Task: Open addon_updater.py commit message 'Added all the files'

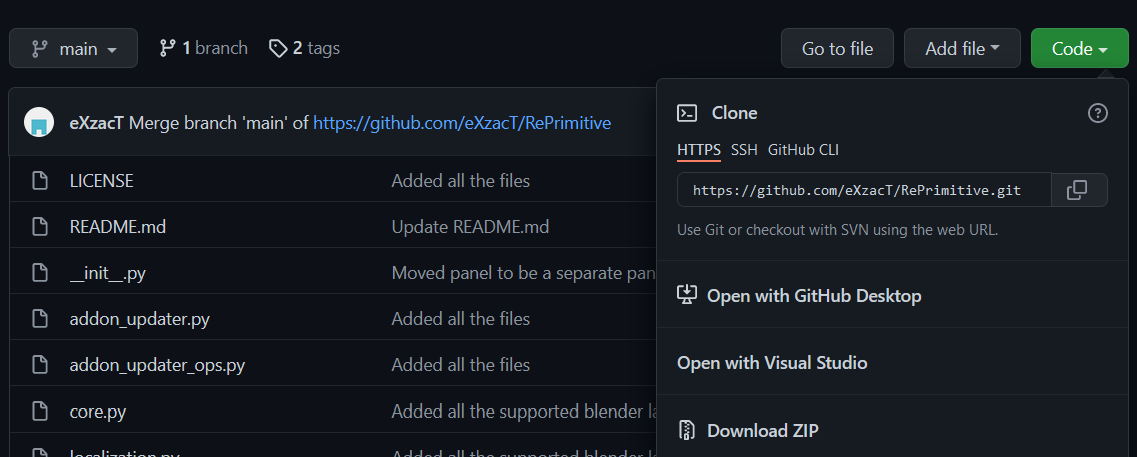Action: 460,319
